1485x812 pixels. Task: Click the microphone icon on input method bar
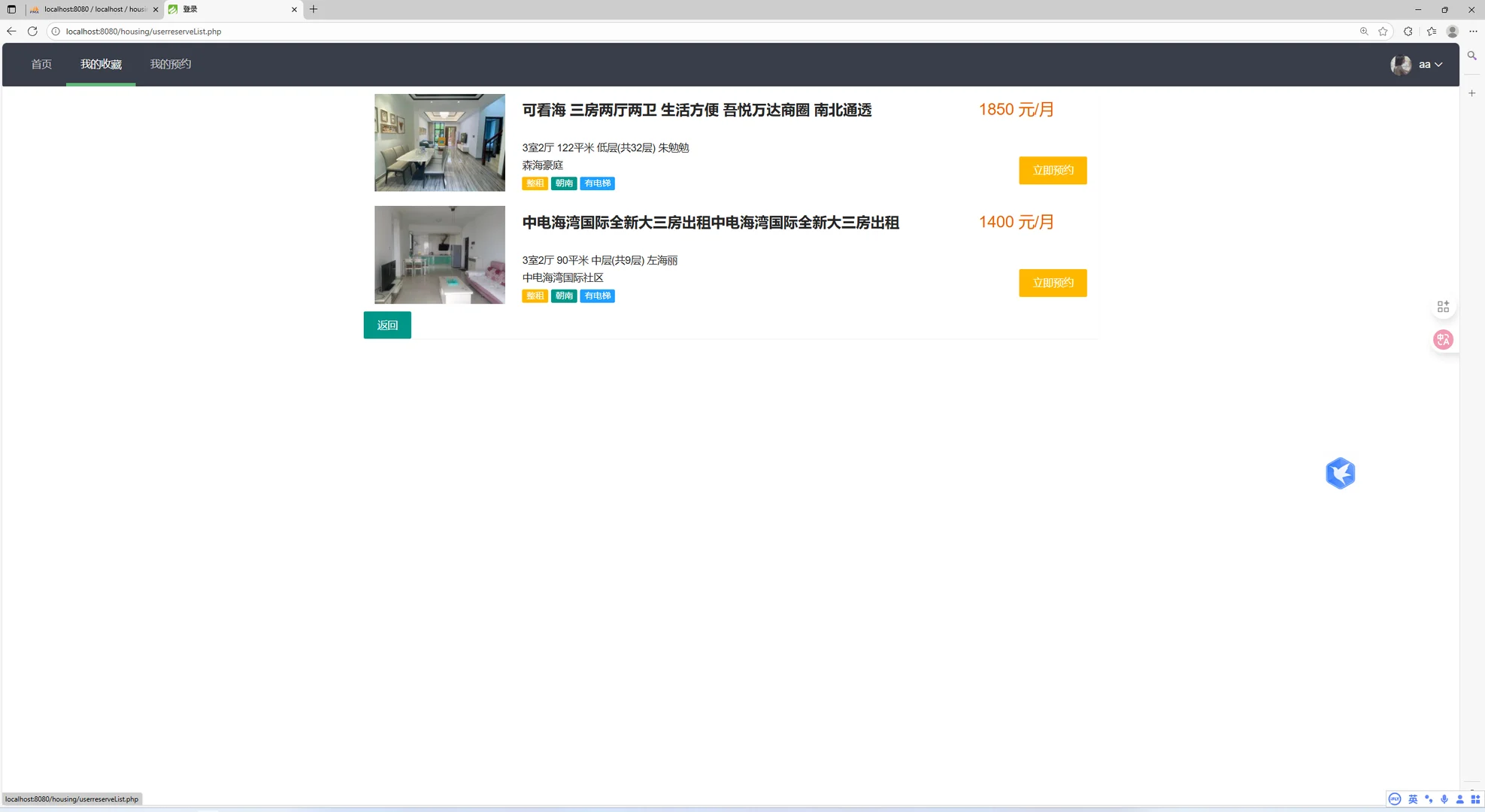1444,799
